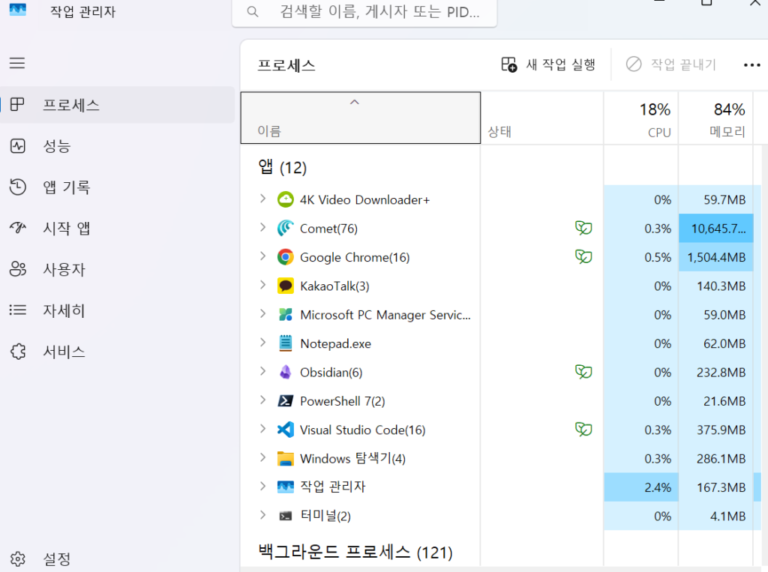Click efficiency mode leaf icon for Comet
This screenshot has height=572, width=768.
584,228
